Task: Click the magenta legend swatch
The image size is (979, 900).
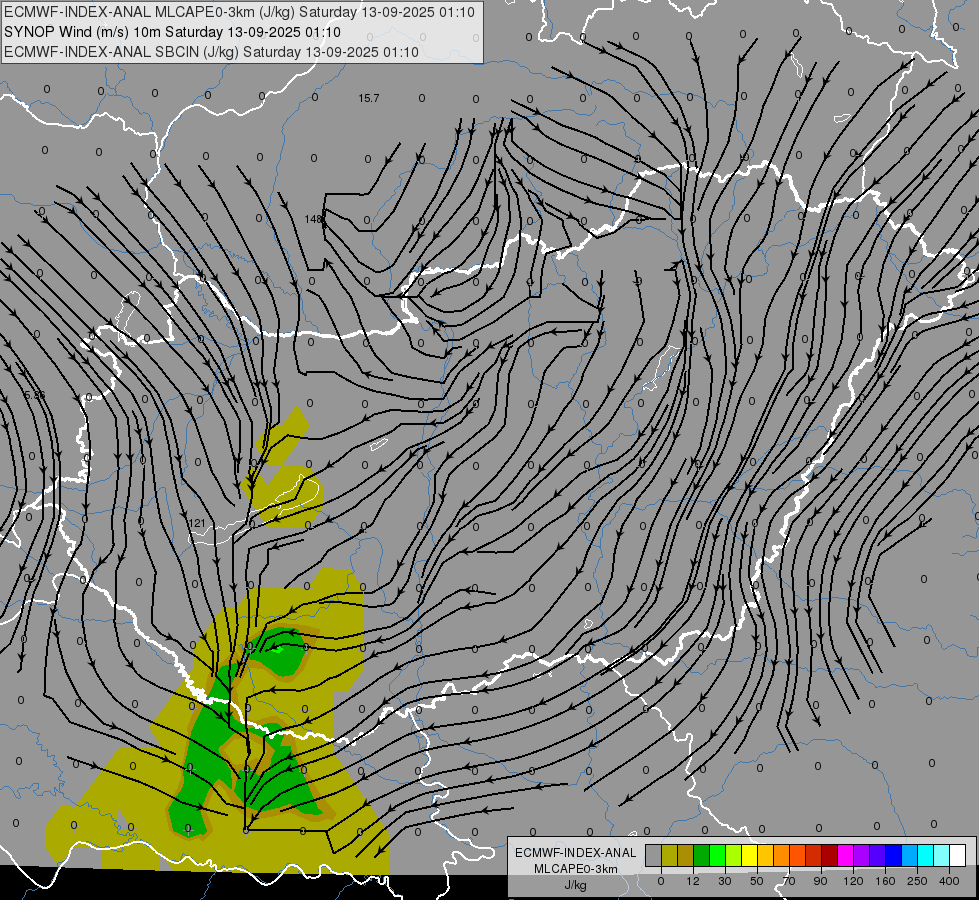Action: (845, 855)
